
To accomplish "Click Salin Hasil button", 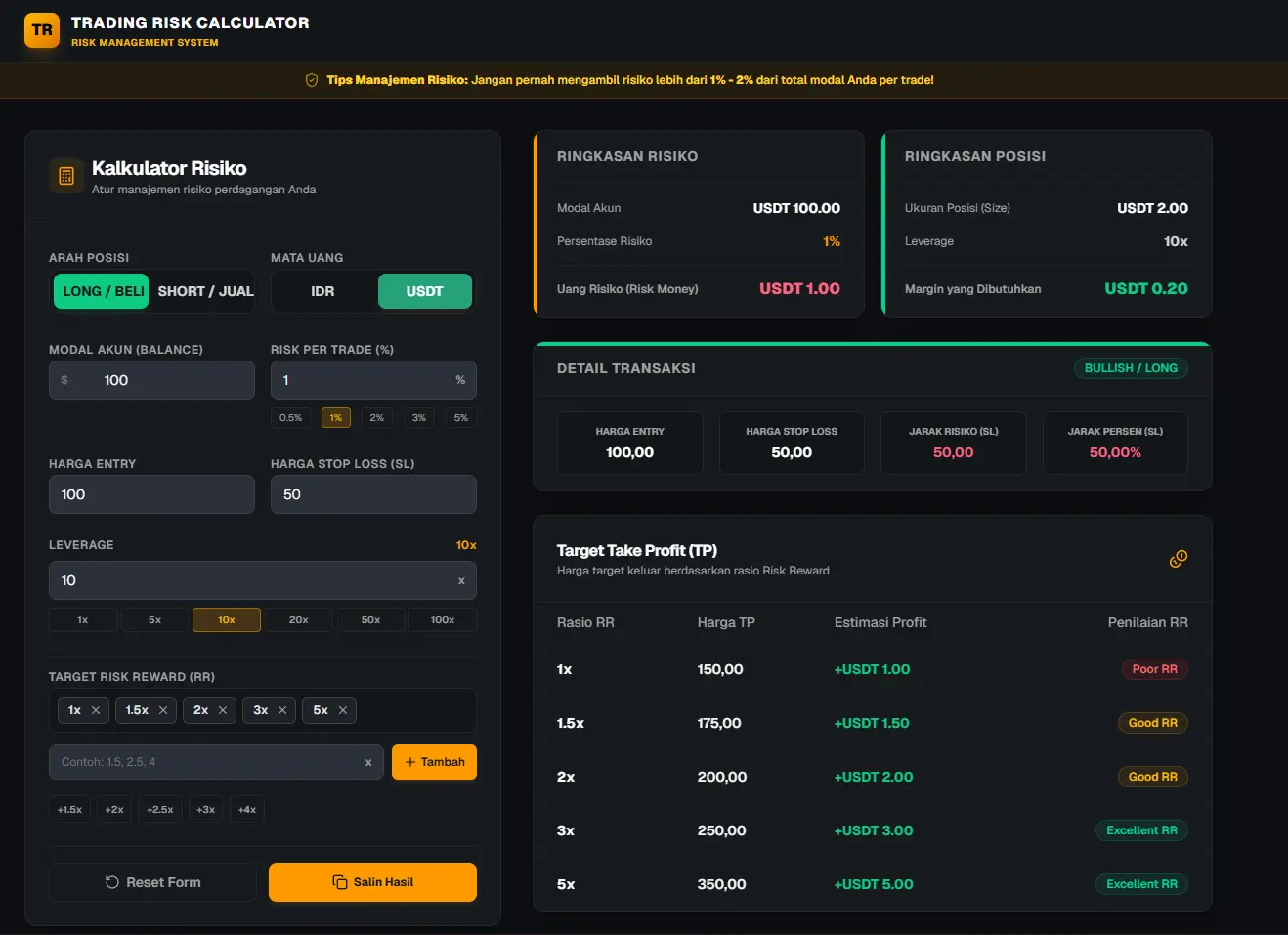I will [372, 882].
